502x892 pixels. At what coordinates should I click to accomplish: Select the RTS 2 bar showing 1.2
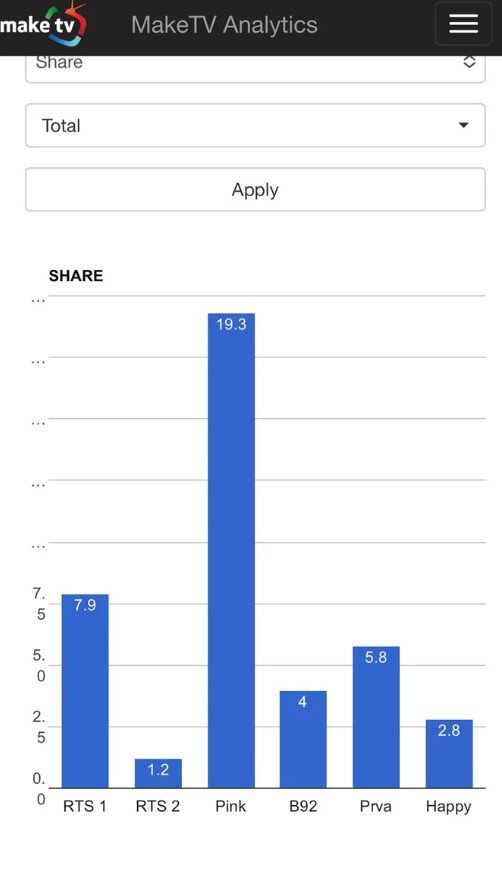tap(158, 774)
